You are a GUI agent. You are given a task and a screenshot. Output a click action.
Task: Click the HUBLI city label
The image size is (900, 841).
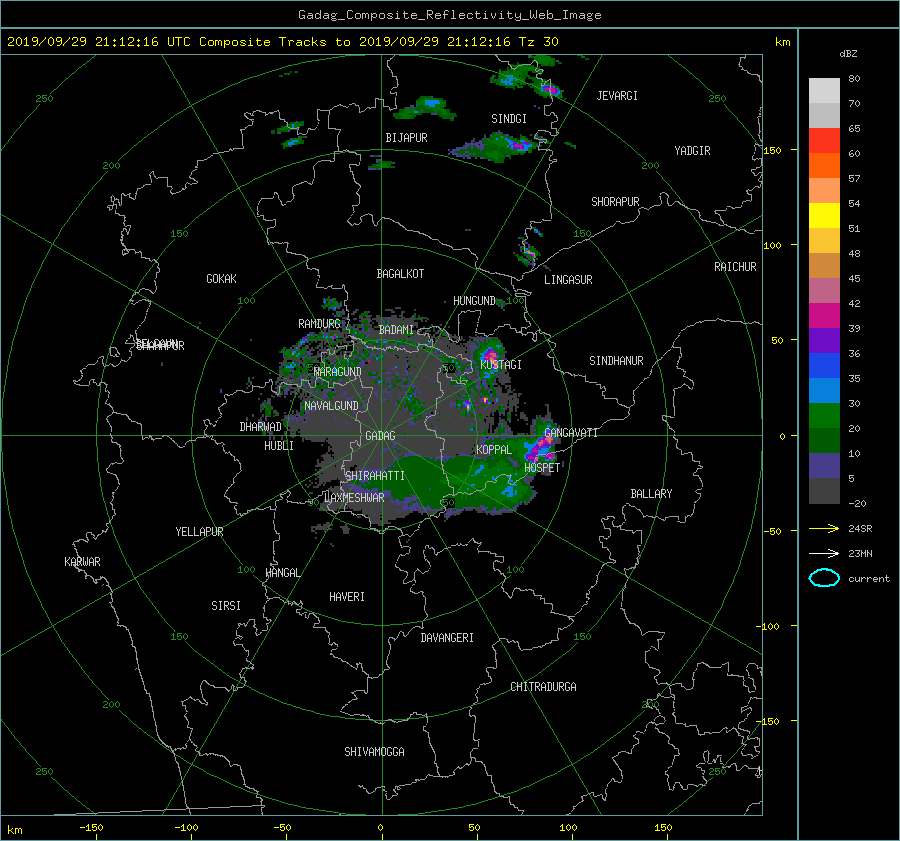pos(279,446)
